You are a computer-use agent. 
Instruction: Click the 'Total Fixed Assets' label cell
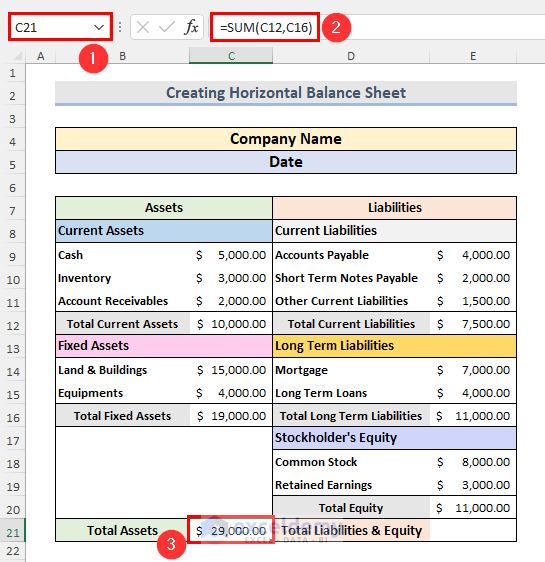coord(123,416)
